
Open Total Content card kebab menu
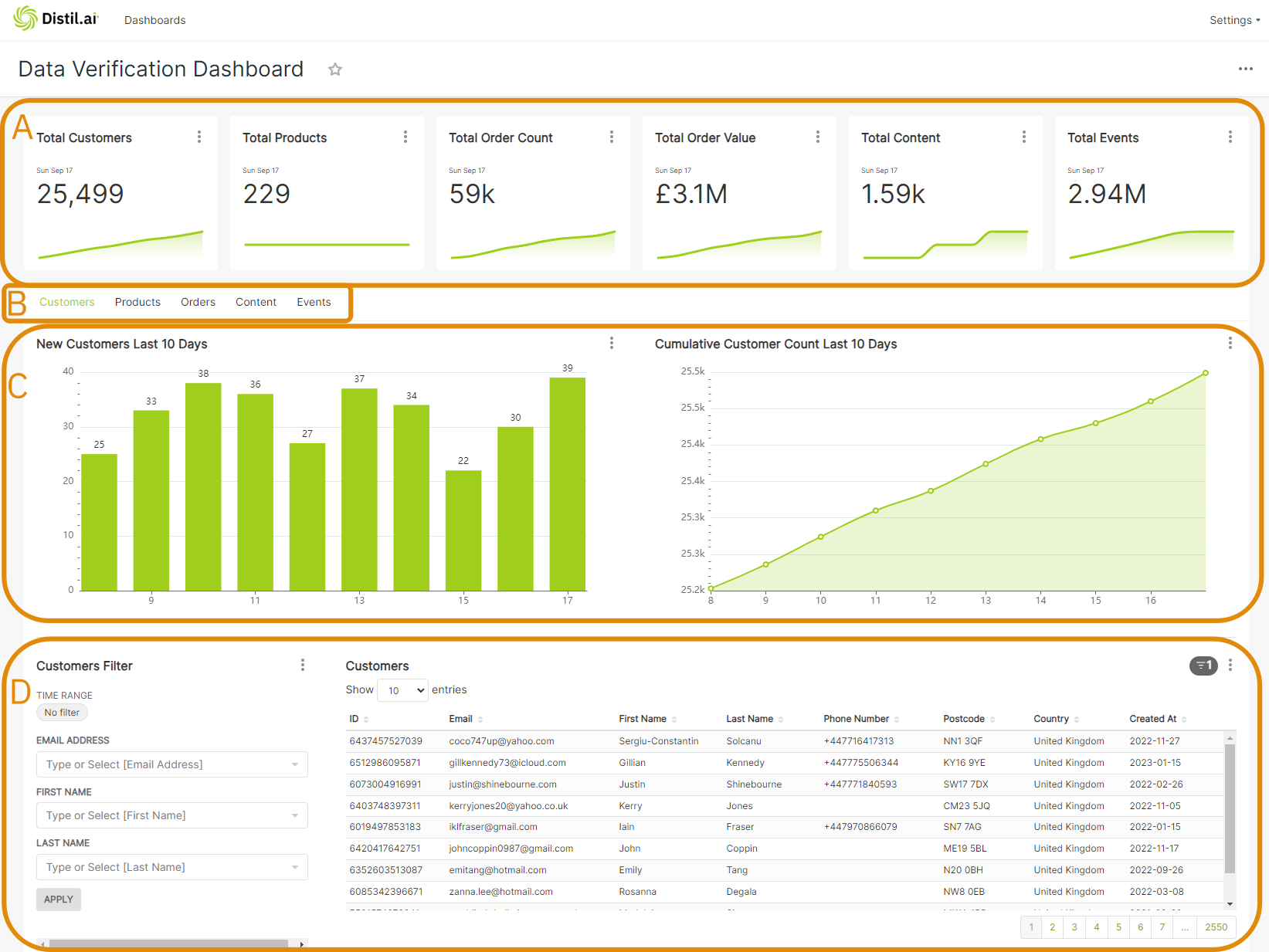click(x=1024, y=137)
